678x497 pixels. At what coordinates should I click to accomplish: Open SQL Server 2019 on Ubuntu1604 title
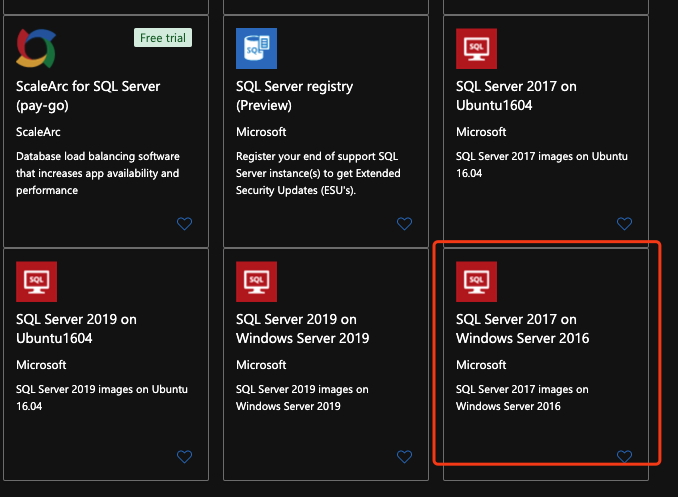coord(77,329)
